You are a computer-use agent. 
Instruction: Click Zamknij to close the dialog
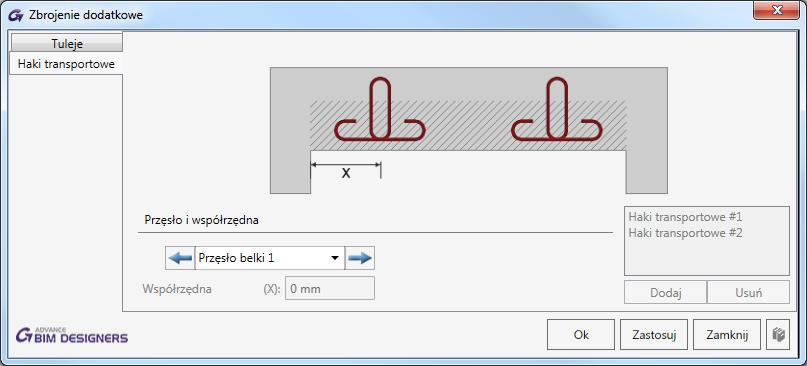727,335
